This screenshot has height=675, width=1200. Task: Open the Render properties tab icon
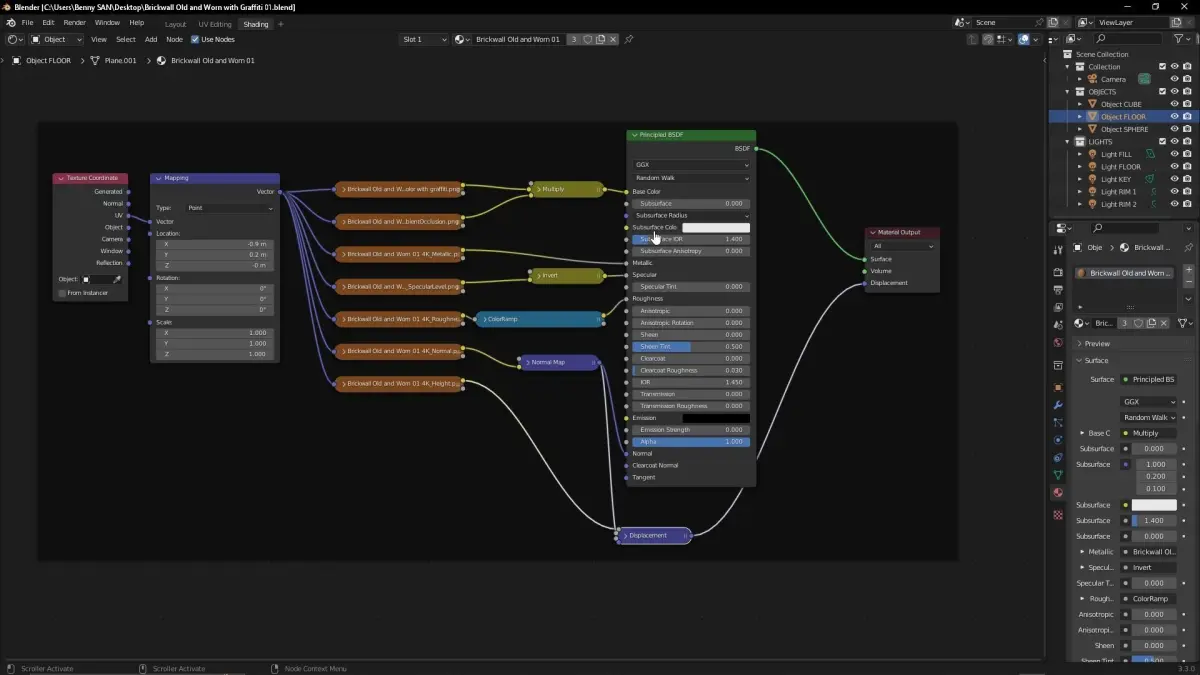pyautogui.click(x=1058, y=272)
